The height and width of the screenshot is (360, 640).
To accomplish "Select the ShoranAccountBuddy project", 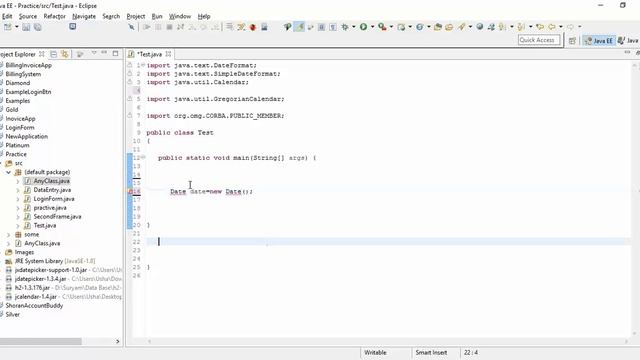I will tap(34, 306).
